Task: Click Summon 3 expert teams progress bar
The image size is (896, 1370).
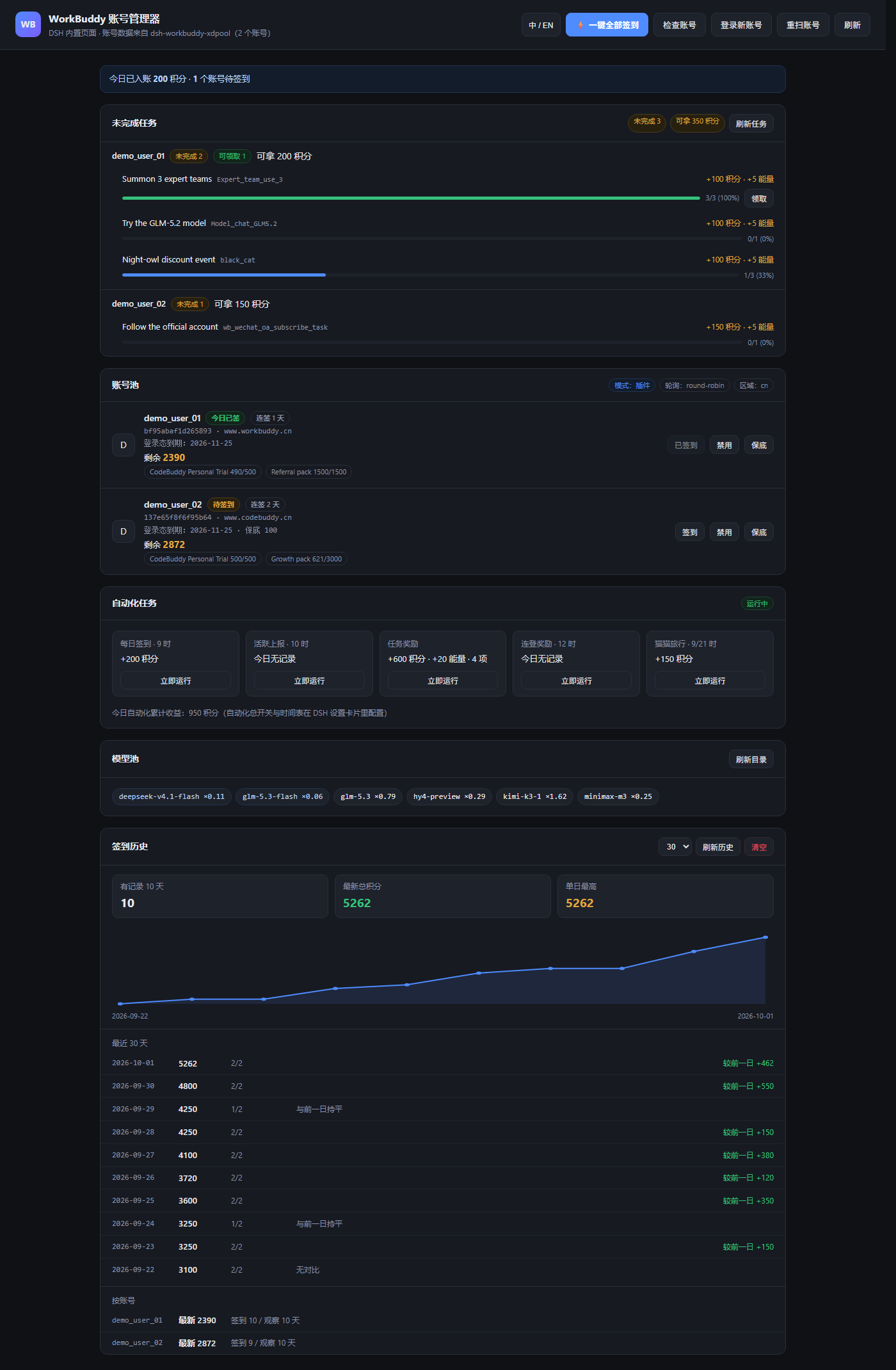Action: pos(411,198)
